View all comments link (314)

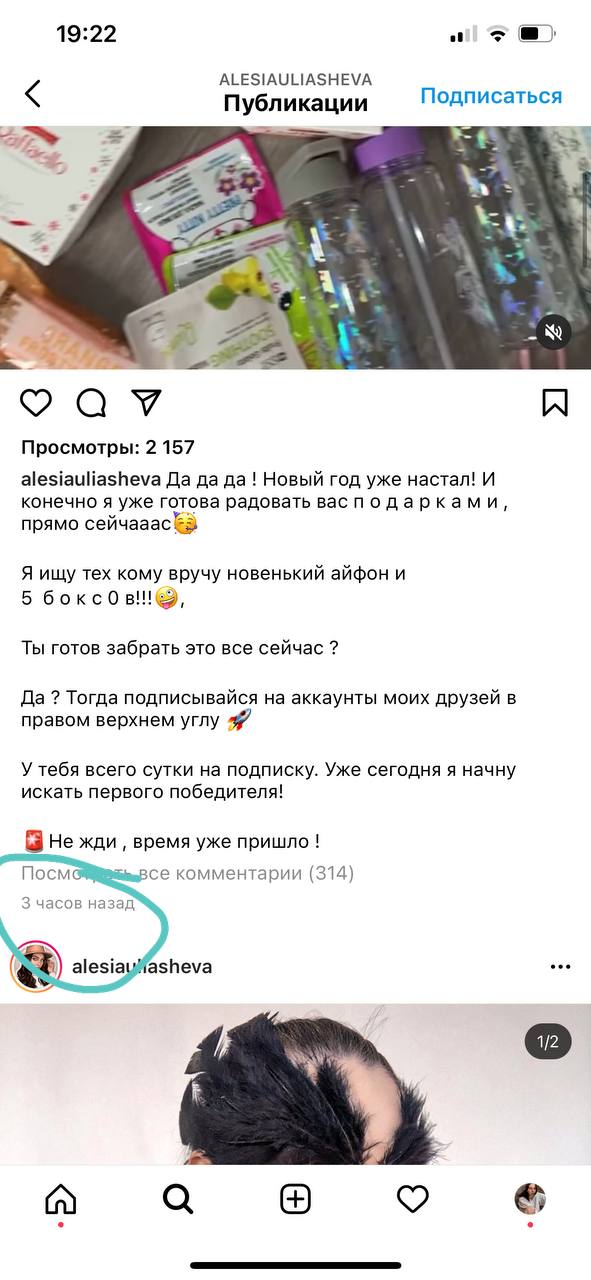188,873
